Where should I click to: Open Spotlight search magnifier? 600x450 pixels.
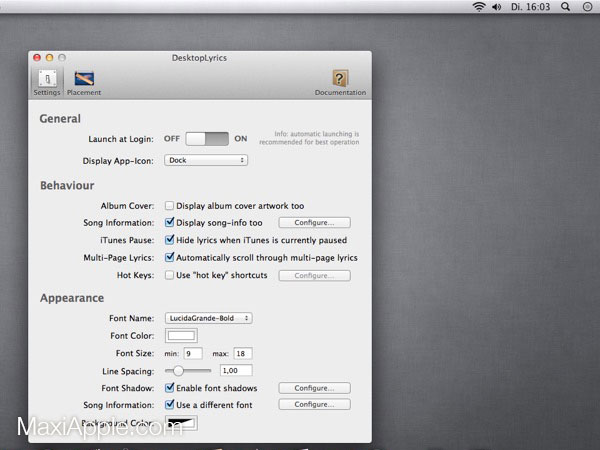565,7
